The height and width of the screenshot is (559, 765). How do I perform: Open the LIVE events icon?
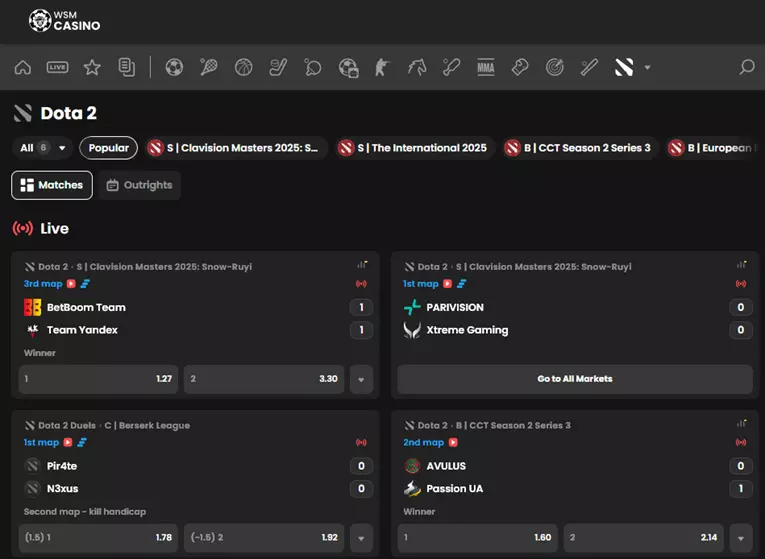57,67
